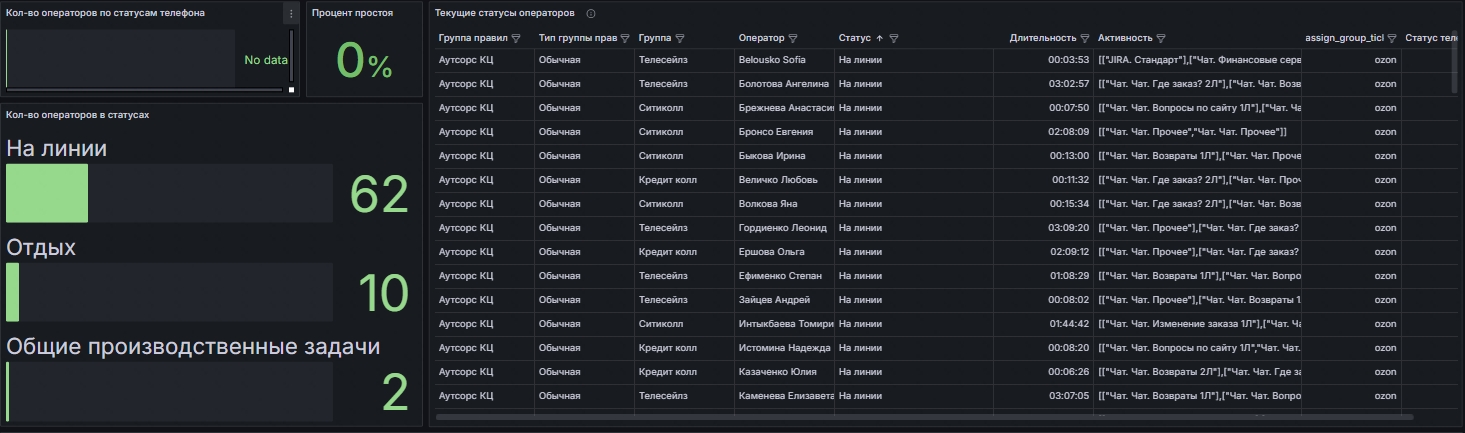Select operator cell Казаченко Юлия

pyautogui.click(x=784, y=372)
